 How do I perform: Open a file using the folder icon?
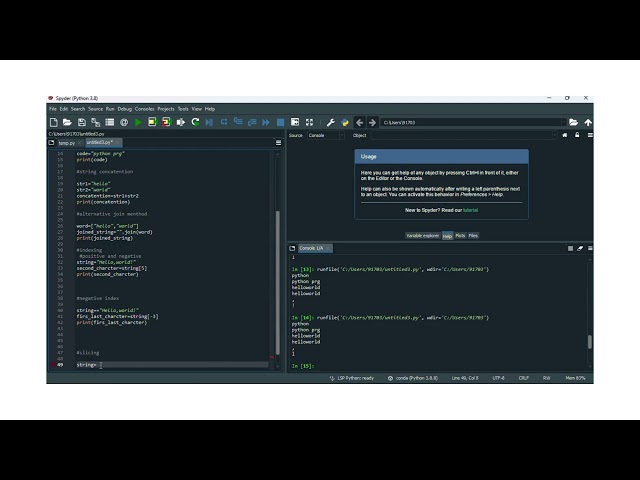[x=67, y=122]
